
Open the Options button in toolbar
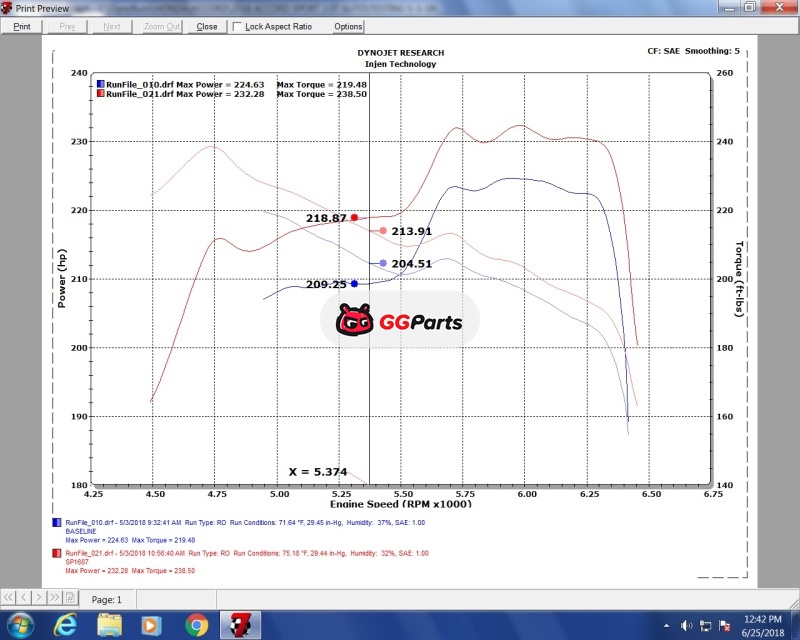coord(348,27)
